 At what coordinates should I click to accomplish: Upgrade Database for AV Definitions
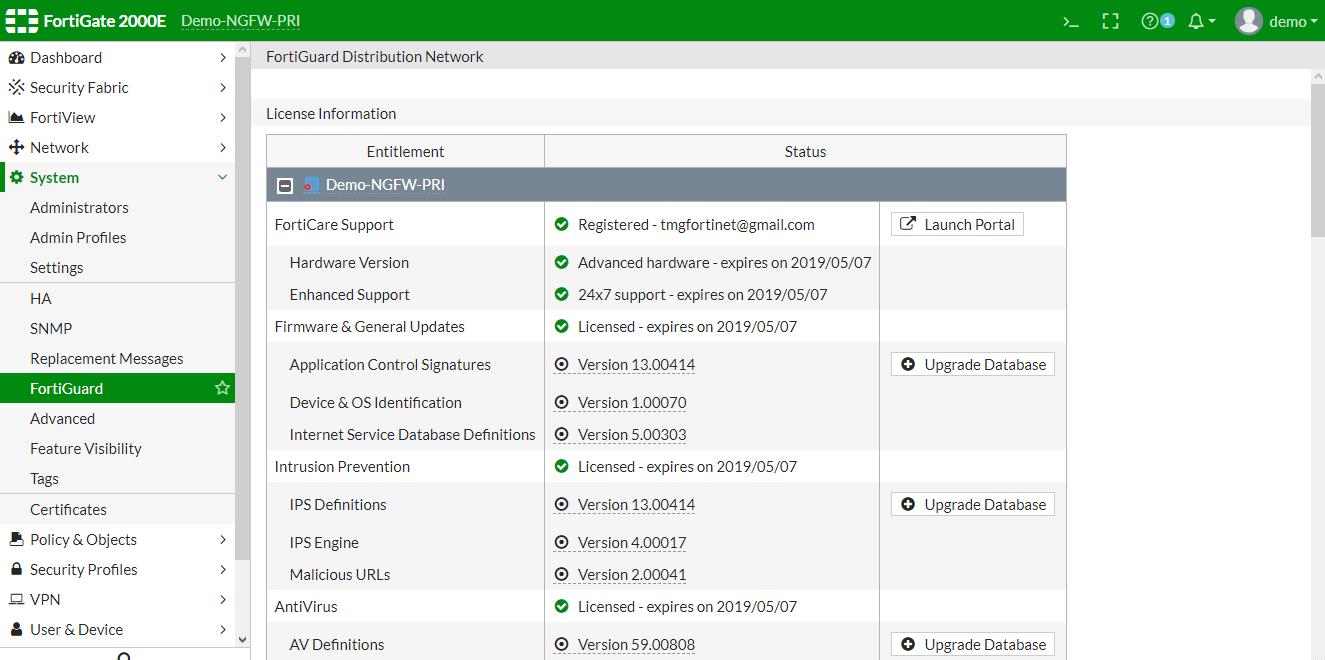pyautogui.click(x=972, y=645)
